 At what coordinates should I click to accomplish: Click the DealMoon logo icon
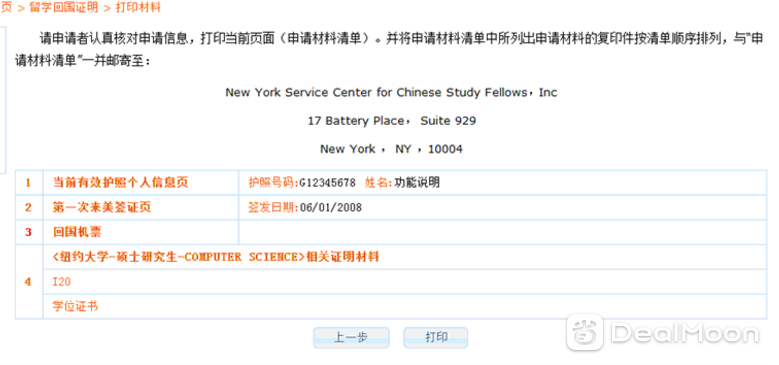pyautogui.click(x=585, y=332)
